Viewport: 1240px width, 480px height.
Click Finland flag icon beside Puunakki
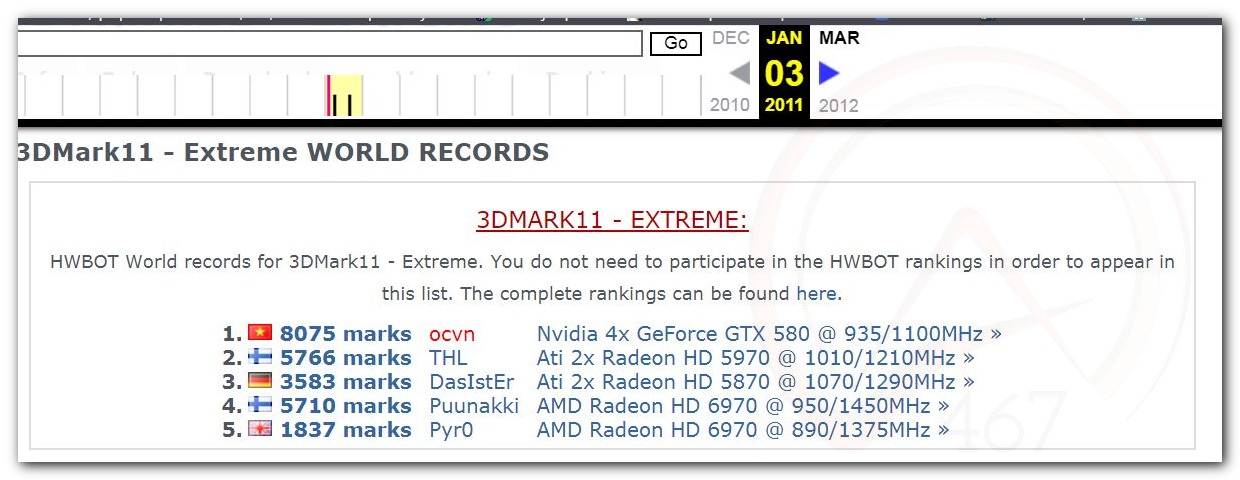click(260, 405)
